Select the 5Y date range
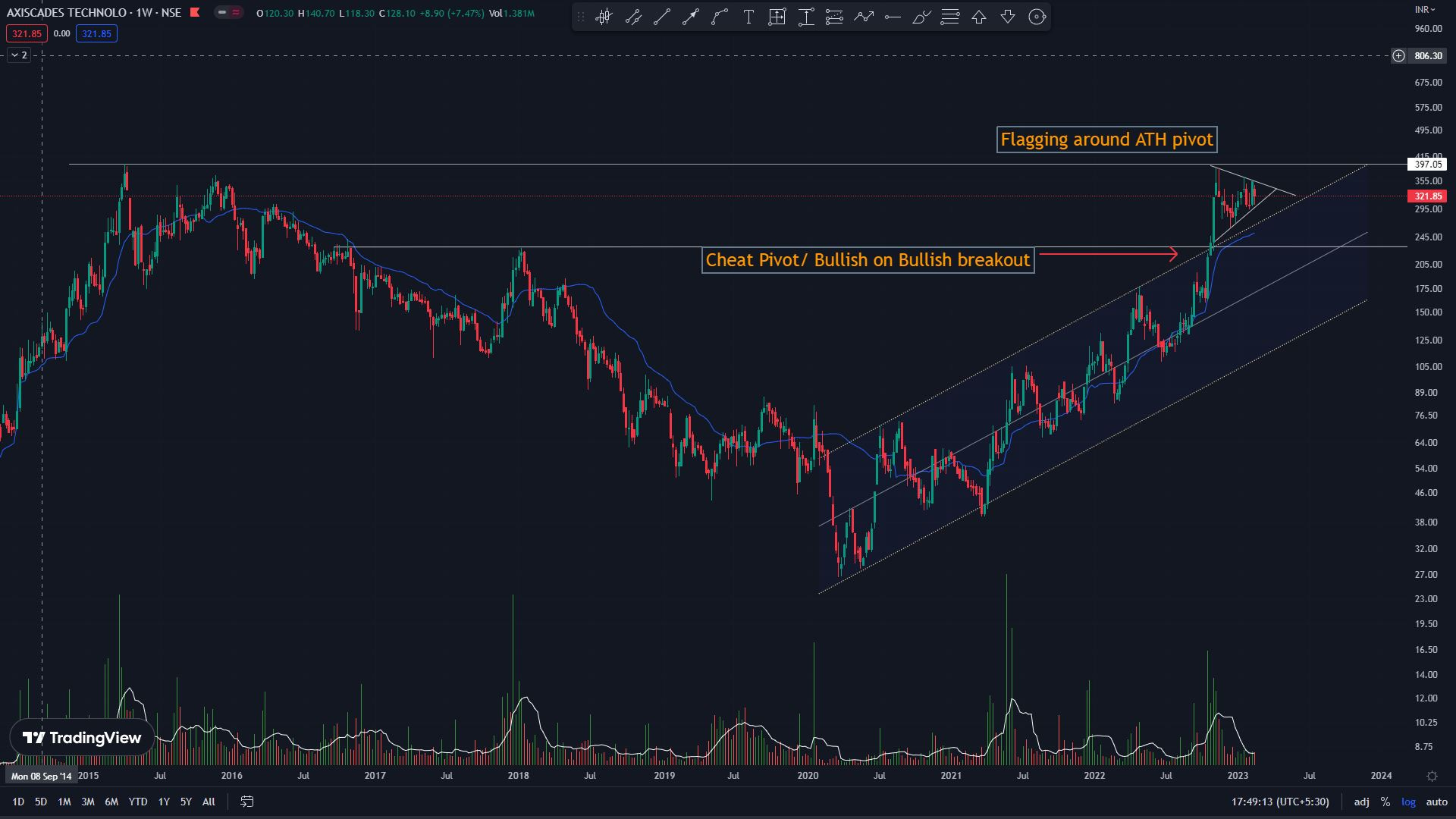 186,802
